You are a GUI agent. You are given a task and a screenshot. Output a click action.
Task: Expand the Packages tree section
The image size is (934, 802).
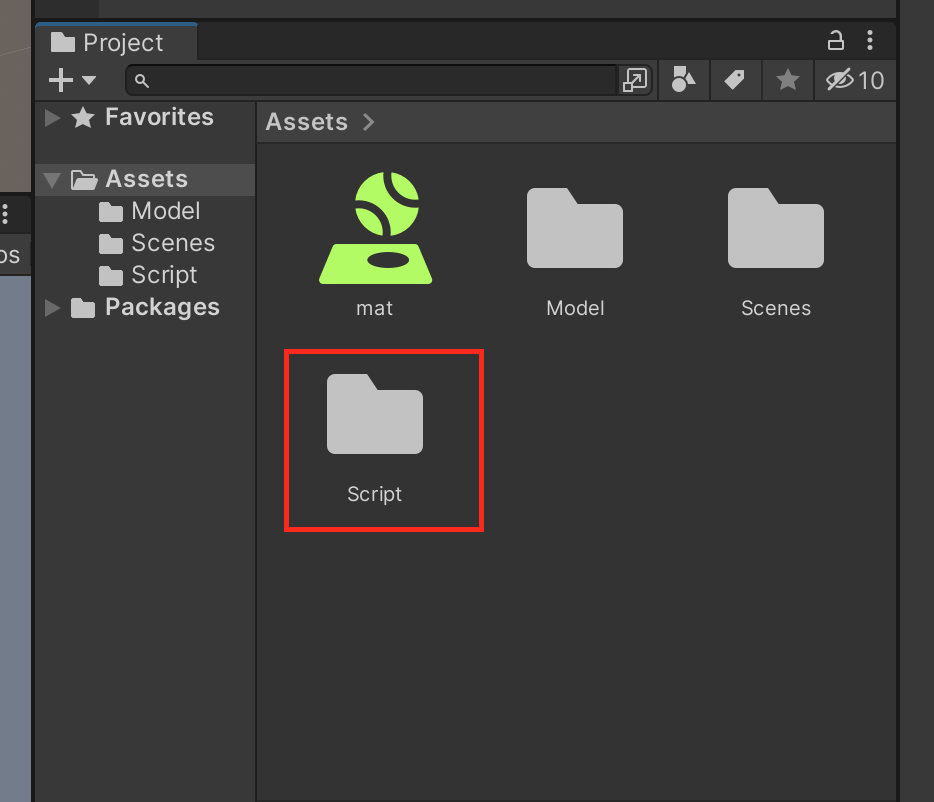[53, 308]
